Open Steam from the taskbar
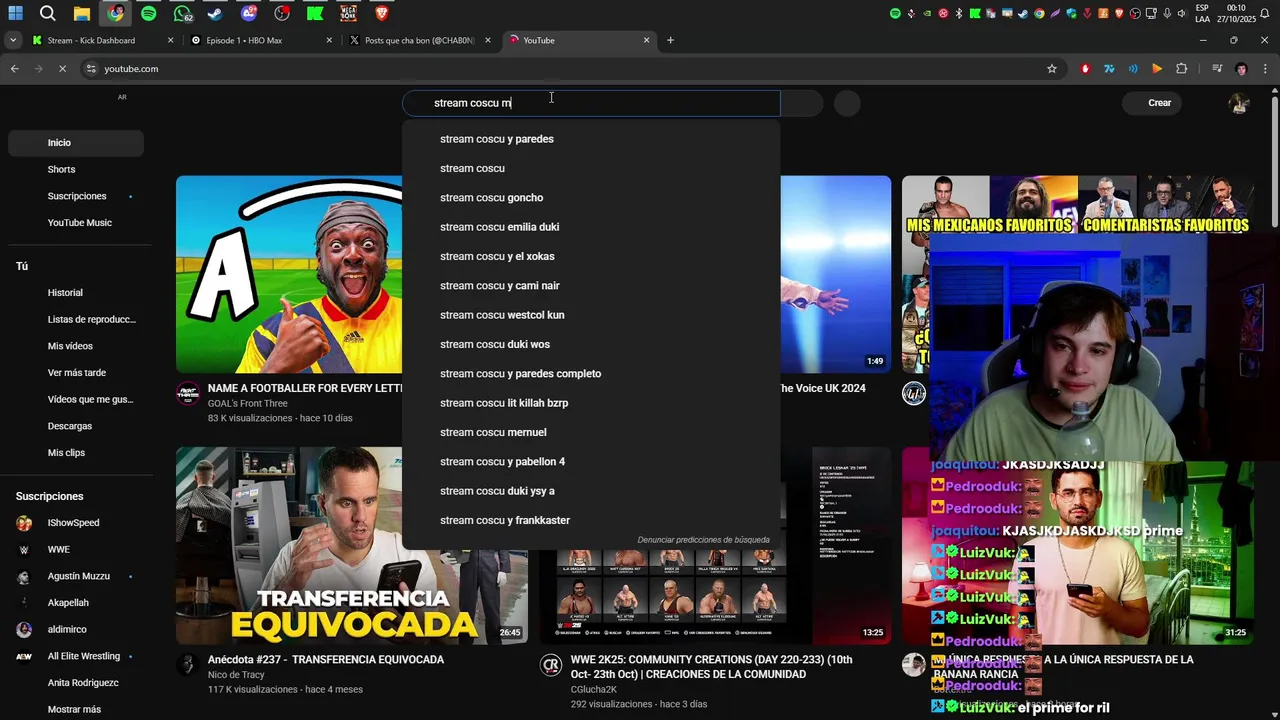Image resolution: width=1280 pixels, height=720 pixels. pyautogui.click(x=215, y=13)
